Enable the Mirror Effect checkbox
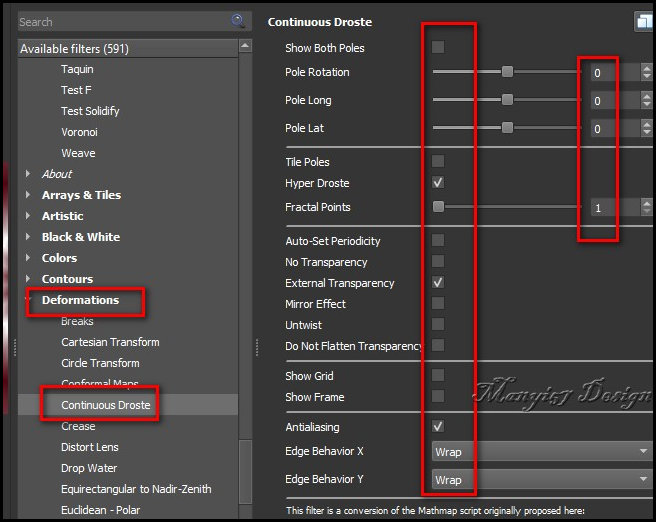Viewport: 656px width, 522px height. coord(438,303)
